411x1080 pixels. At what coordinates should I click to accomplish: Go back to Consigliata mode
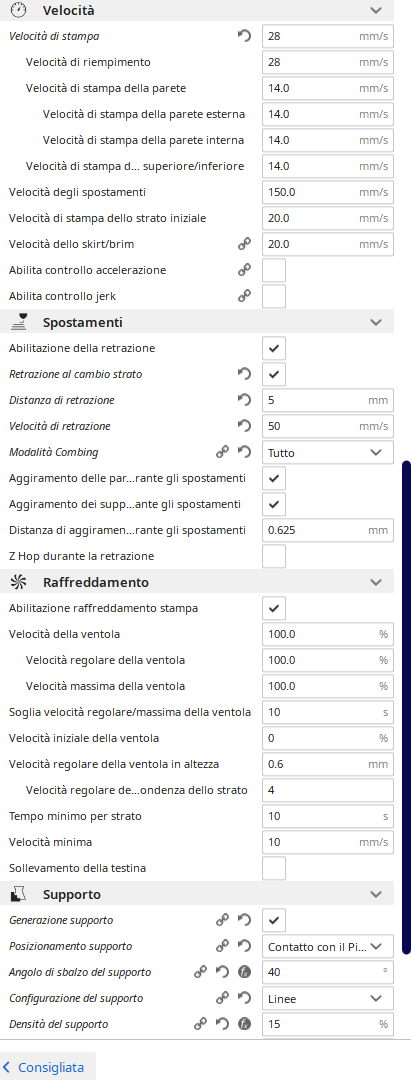pyautogui.click(x=43, y=1068)
